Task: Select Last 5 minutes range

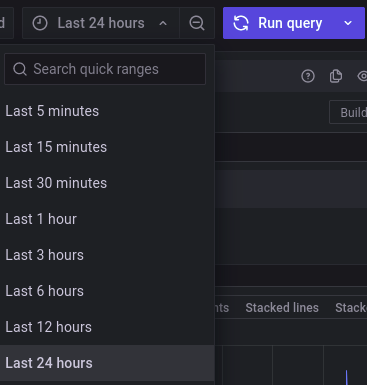Action: pos(107,111)
